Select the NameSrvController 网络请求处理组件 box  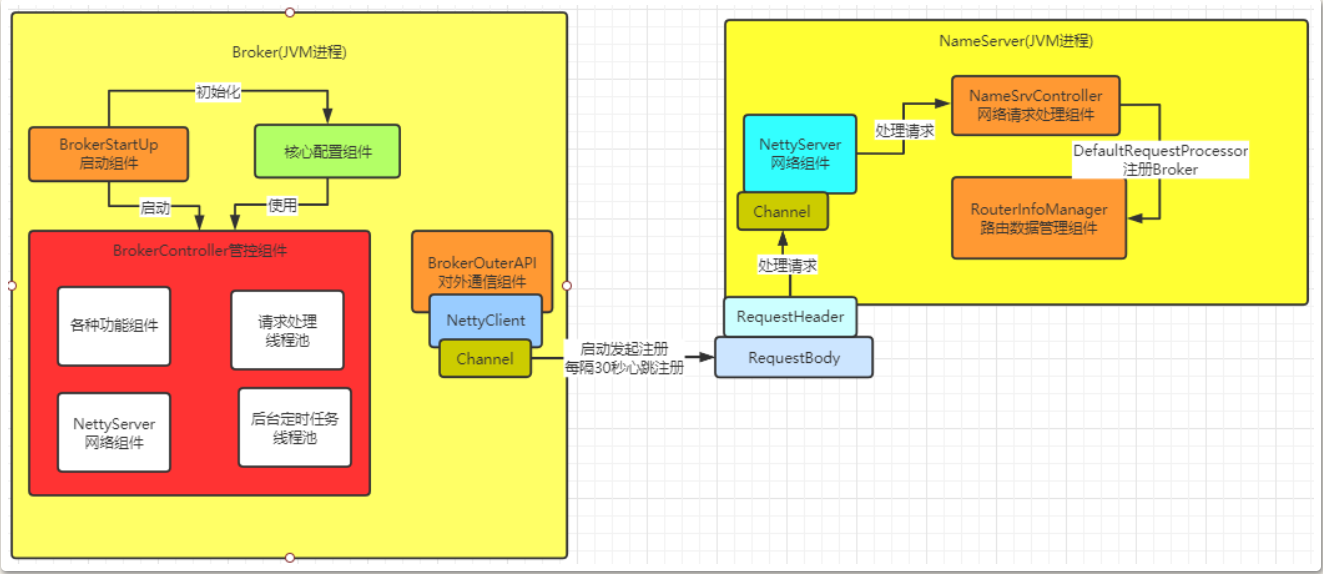point(1036,105)
